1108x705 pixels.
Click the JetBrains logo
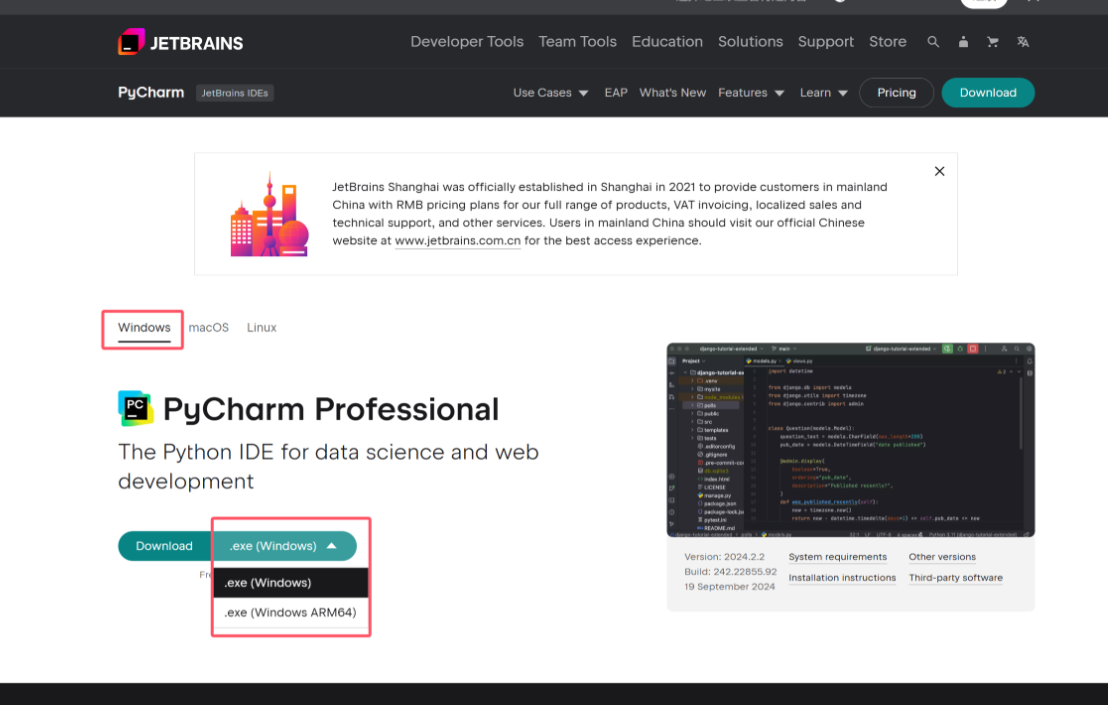point(180,42)
